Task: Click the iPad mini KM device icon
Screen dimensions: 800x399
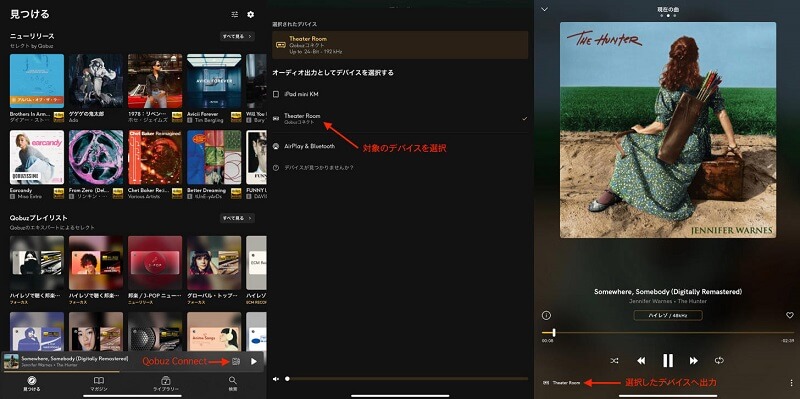Action: [x=276, y=94]
